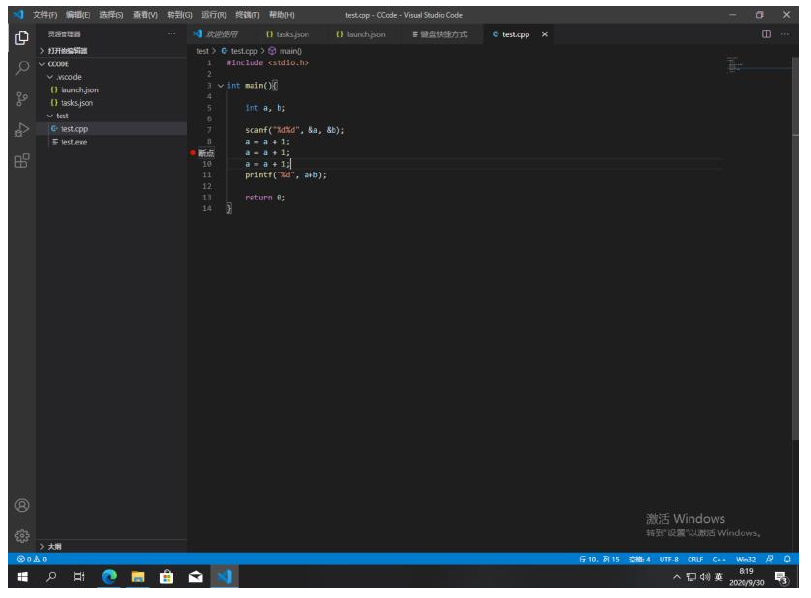Toggle the breakpoint on line 9
This screenshot has width=811, height=598.
(x=193, y=152)
